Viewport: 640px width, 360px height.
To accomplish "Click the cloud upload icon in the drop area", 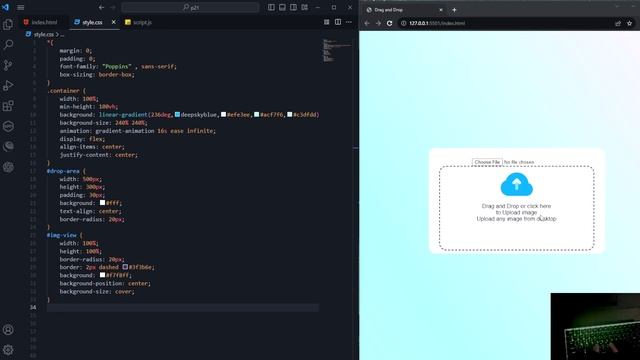I will click(516, 184).
